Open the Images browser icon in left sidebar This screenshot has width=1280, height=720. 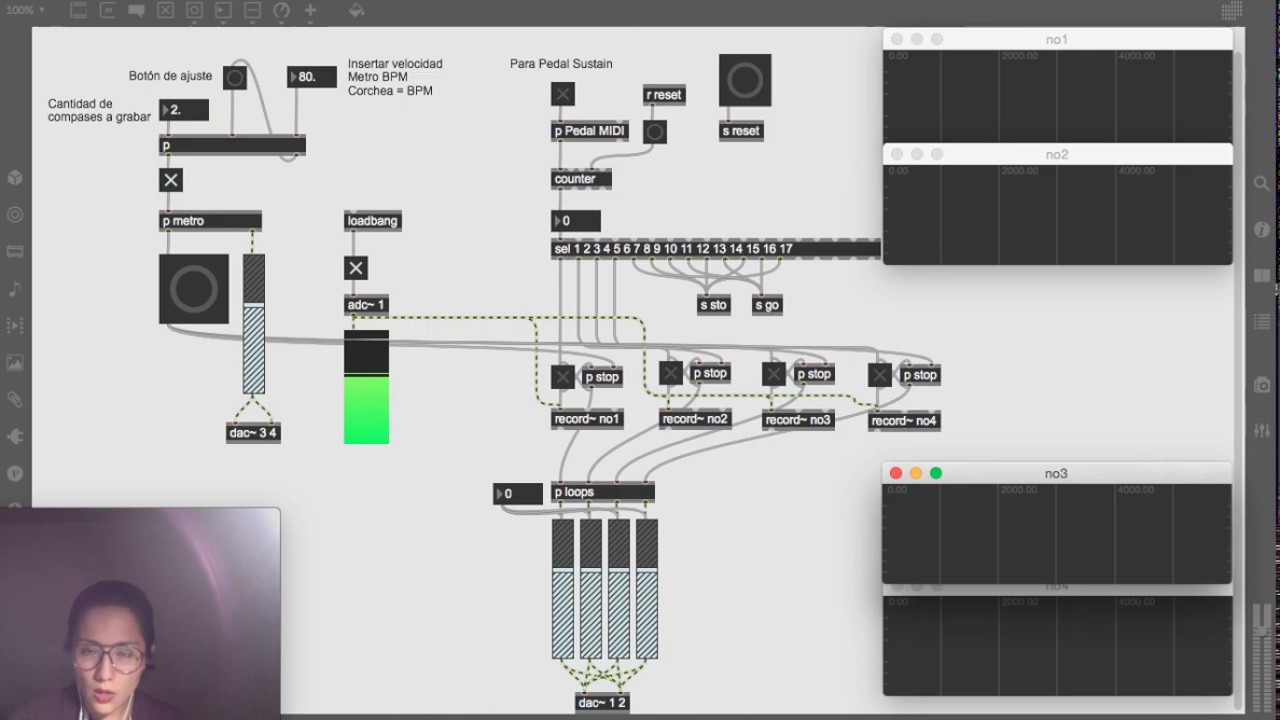point(15,362)
